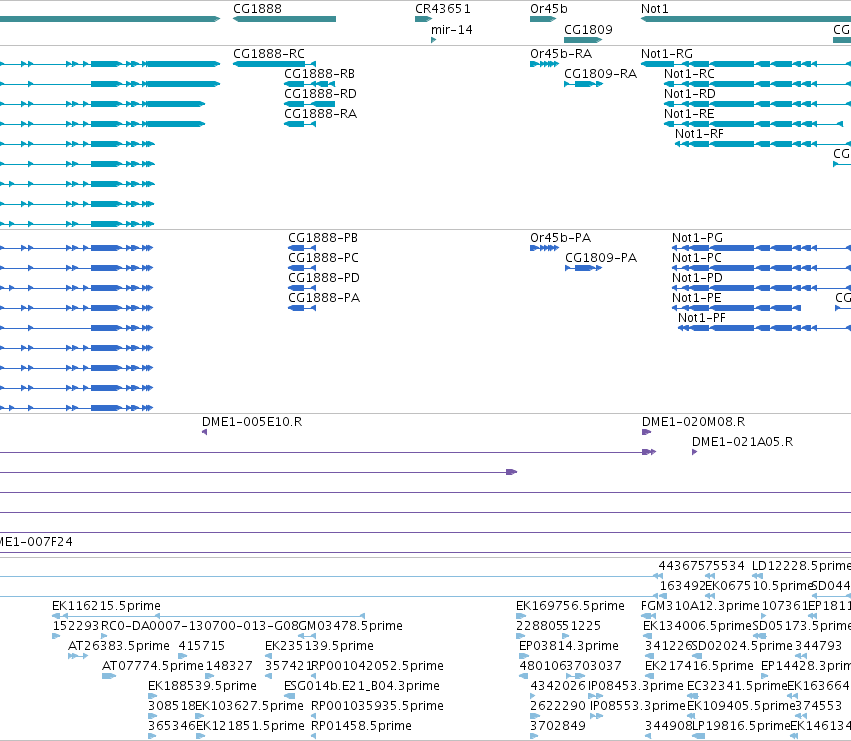The height and width of the screenshot is (741, 851).
Task: Click the CG1809-RA transcript
Action: point(583,84)
